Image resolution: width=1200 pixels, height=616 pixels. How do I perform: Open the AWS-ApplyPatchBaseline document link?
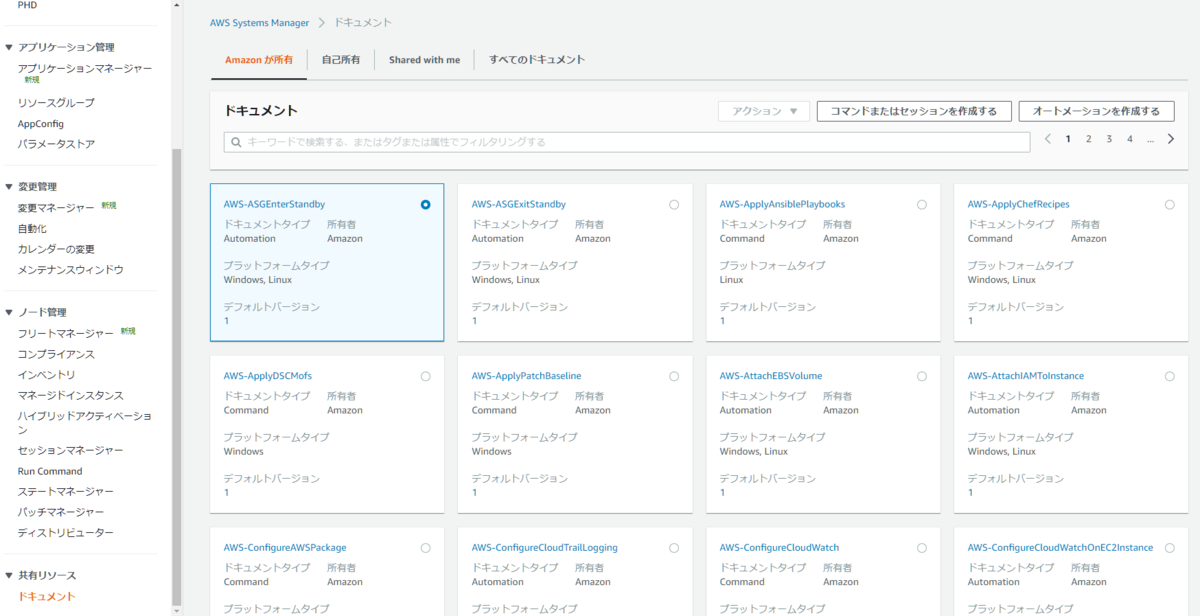pyautogui.click(x=526, y=376)
